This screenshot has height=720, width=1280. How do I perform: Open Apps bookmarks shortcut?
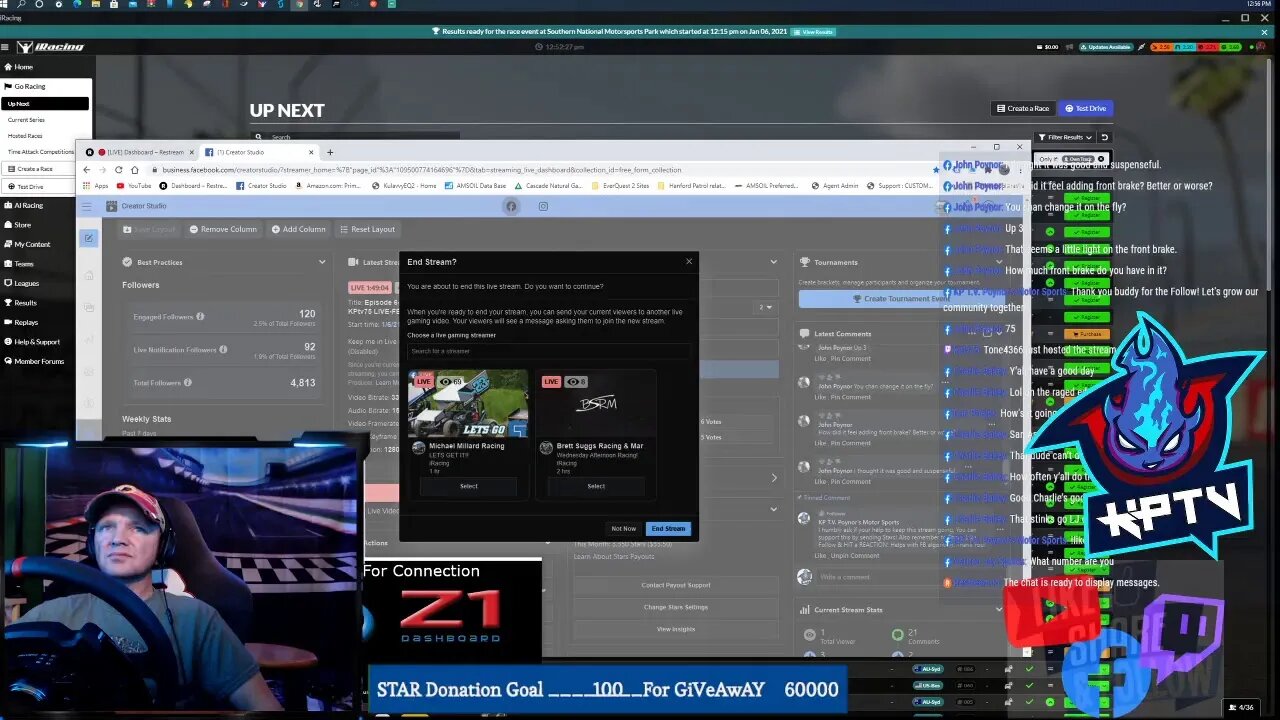[96, 185]
